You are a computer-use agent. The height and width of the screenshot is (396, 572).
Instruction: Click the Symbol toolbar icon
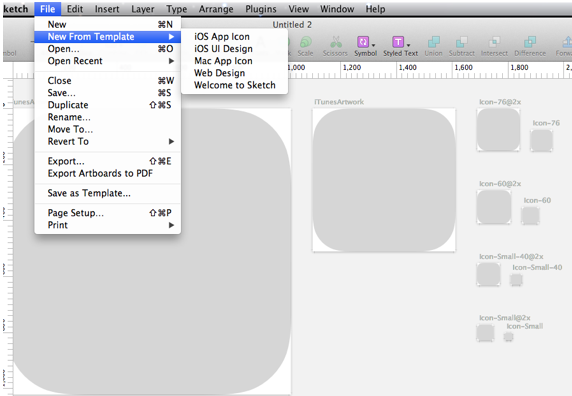[x=363, y=42]
